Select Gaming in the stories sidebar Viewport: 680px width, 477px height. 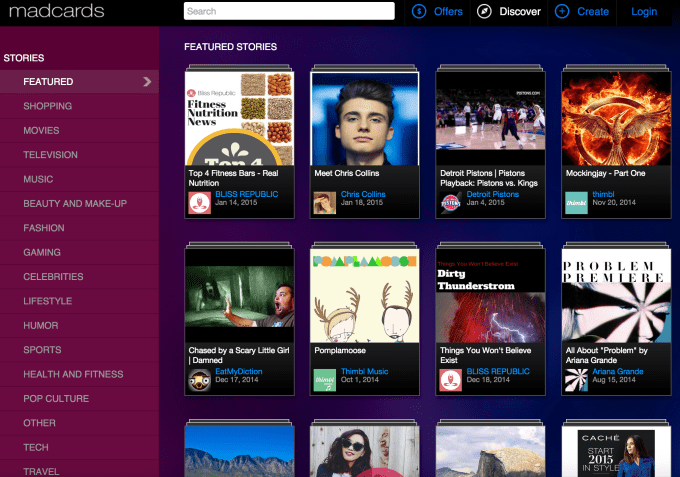point(42,253)
